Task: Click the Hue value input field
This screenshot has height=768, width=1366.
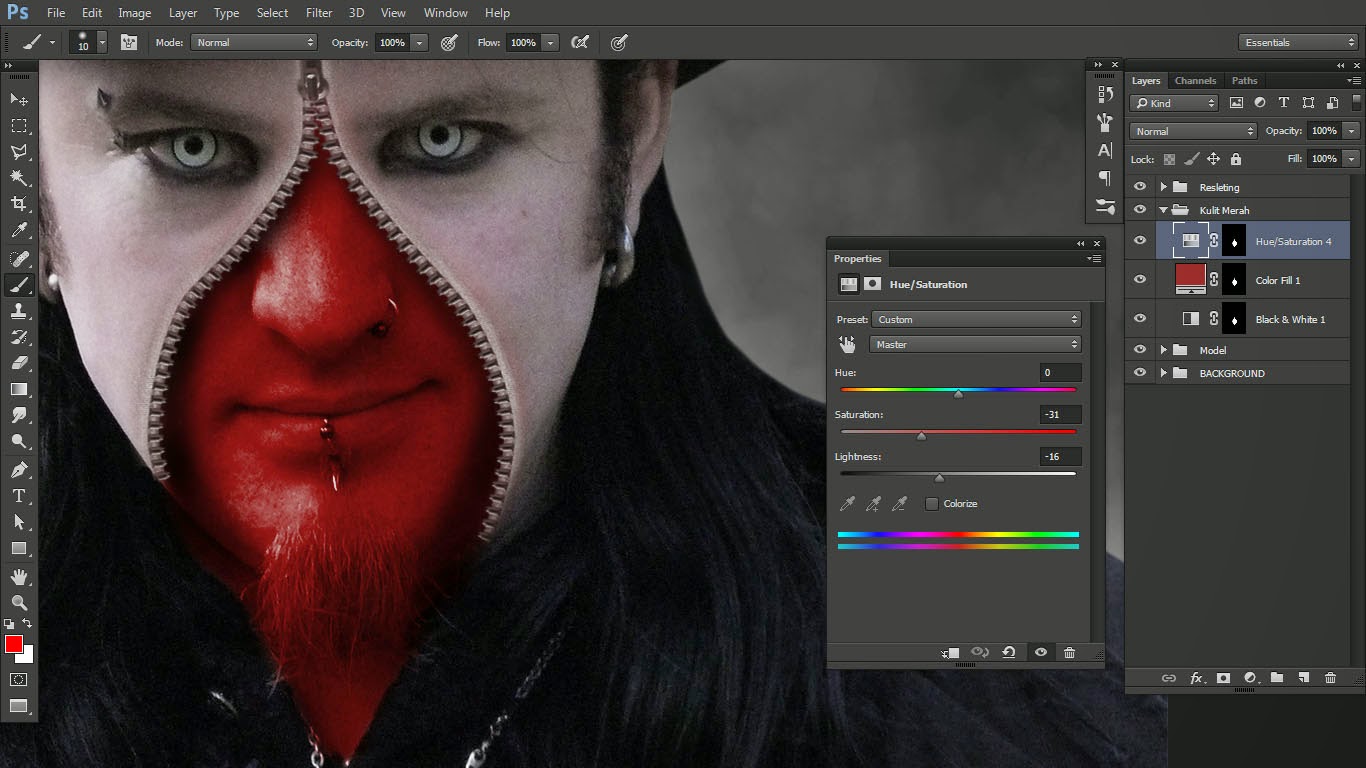Action: (x=1060, y=372)
